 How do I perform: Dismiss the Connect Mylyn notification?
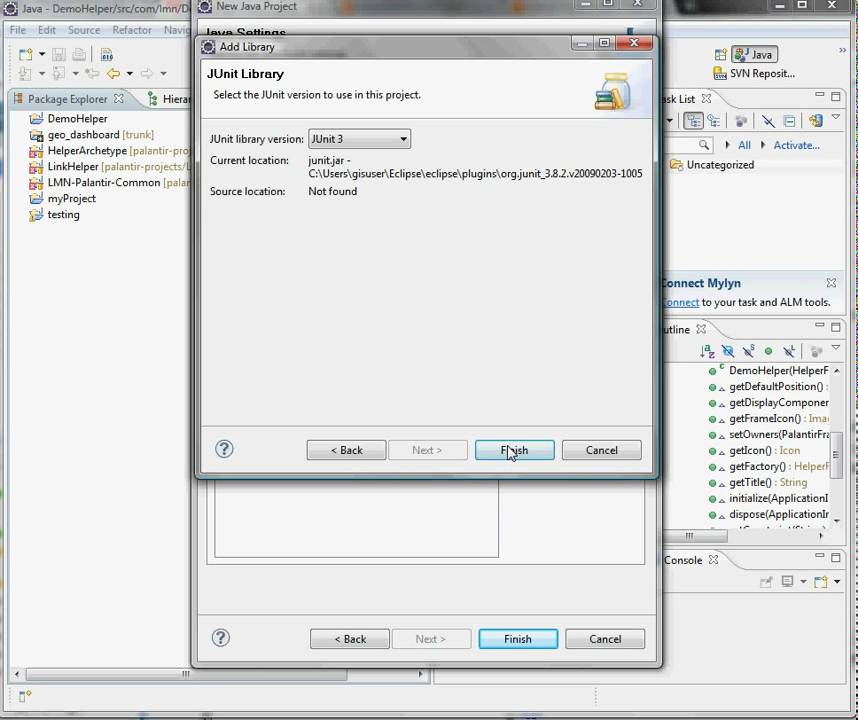point(831,283)
